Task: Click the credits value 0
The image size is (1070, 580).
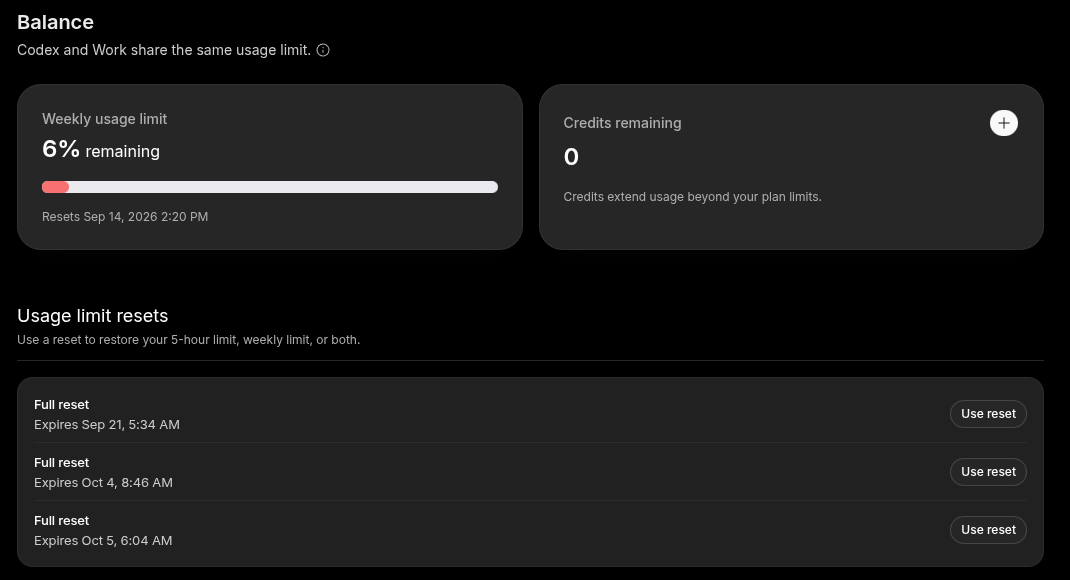Action: [x=571, y=157]
